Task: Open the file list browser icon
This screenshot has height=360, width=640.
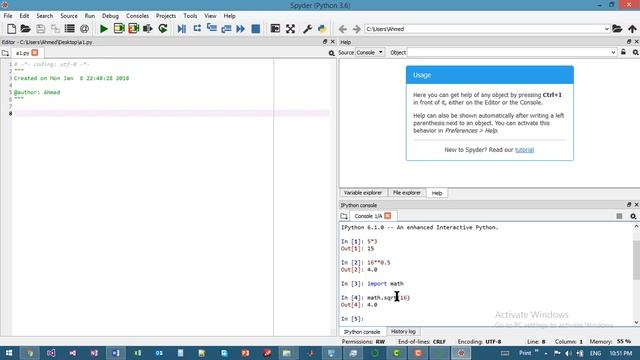Action: [x=70, y=29]
